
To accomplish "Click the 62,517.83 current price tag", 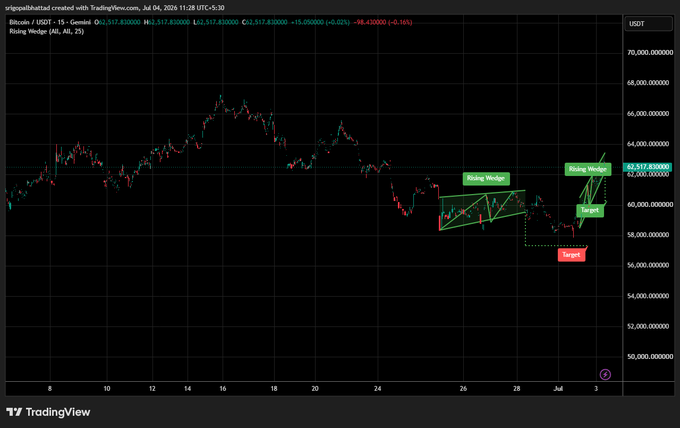I will pyautogui.click(x=647, y=167).
